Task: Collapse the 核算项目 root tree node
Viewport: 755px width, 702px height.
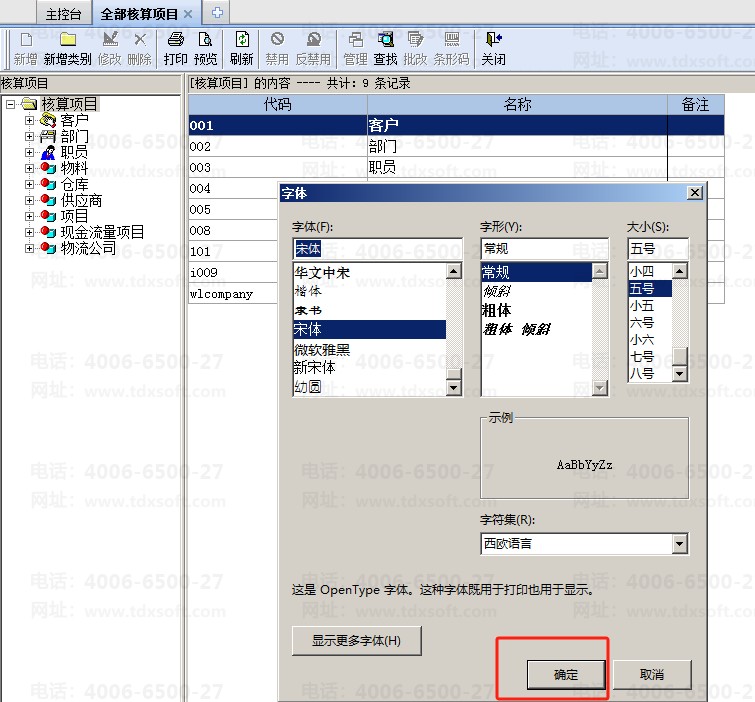Action: click(10, 104)
